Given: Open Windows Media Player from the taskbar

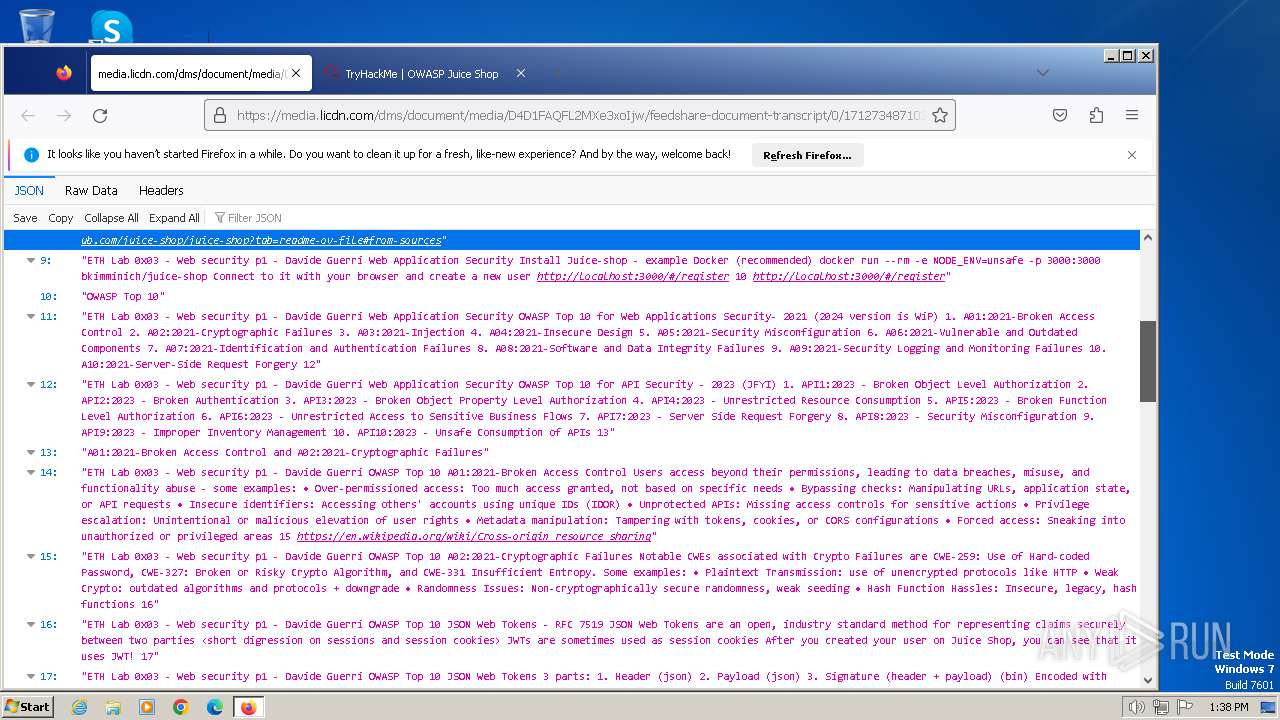Looking at the screenshot, I should pos(147,707).
